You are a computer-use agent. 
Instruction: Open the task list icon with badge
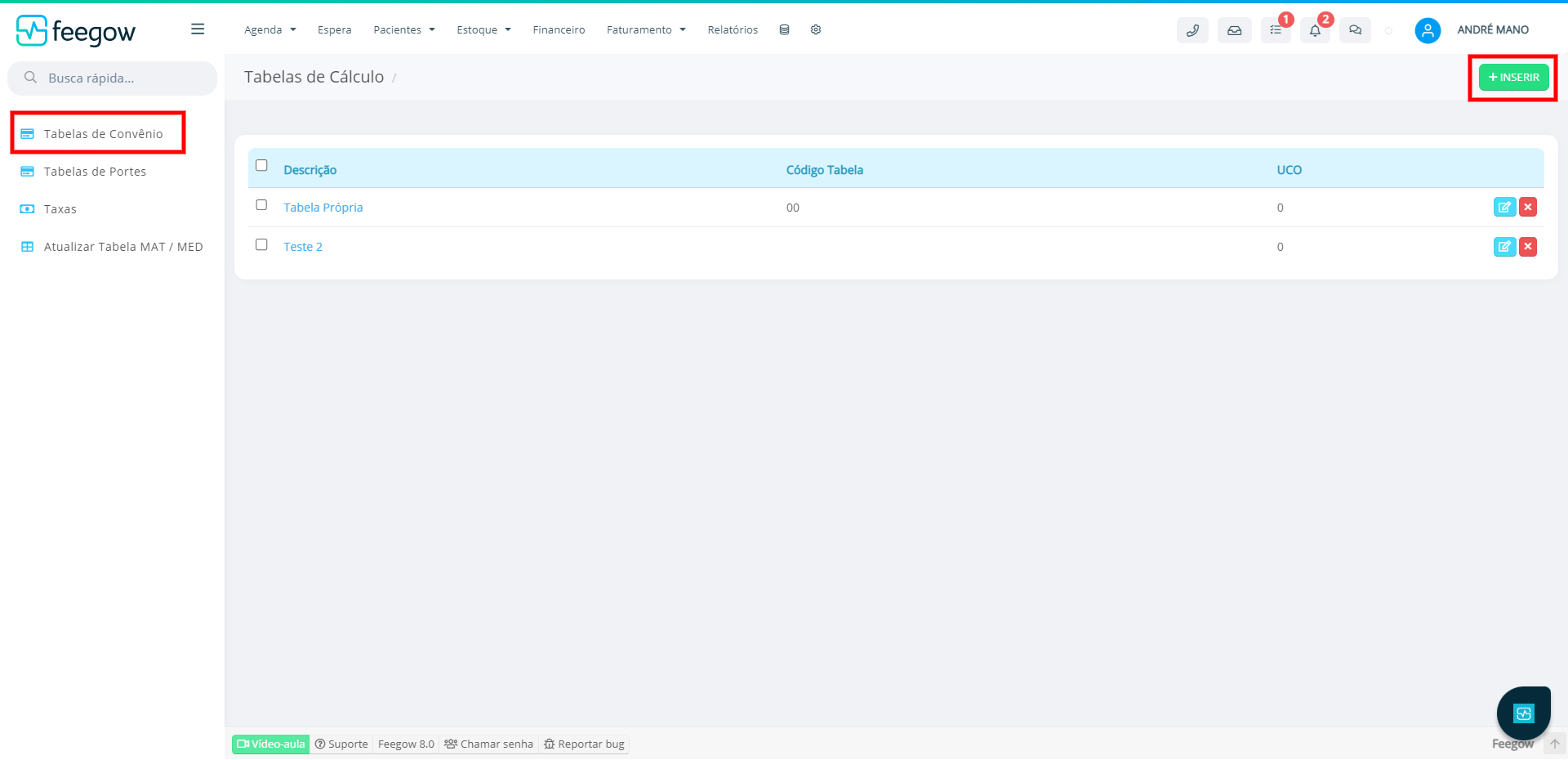pyautogui.click(x=1276, y=30)
